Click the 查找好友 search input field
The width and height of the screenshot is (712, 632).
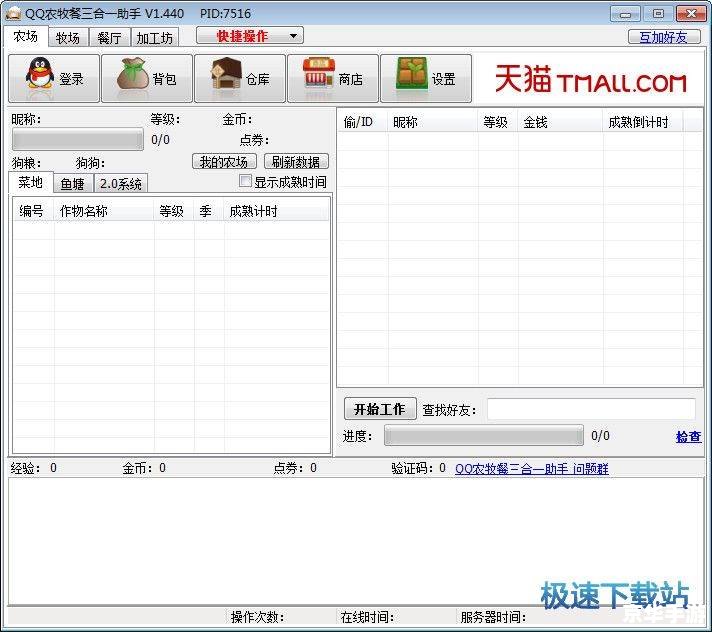tap(591, 409)
